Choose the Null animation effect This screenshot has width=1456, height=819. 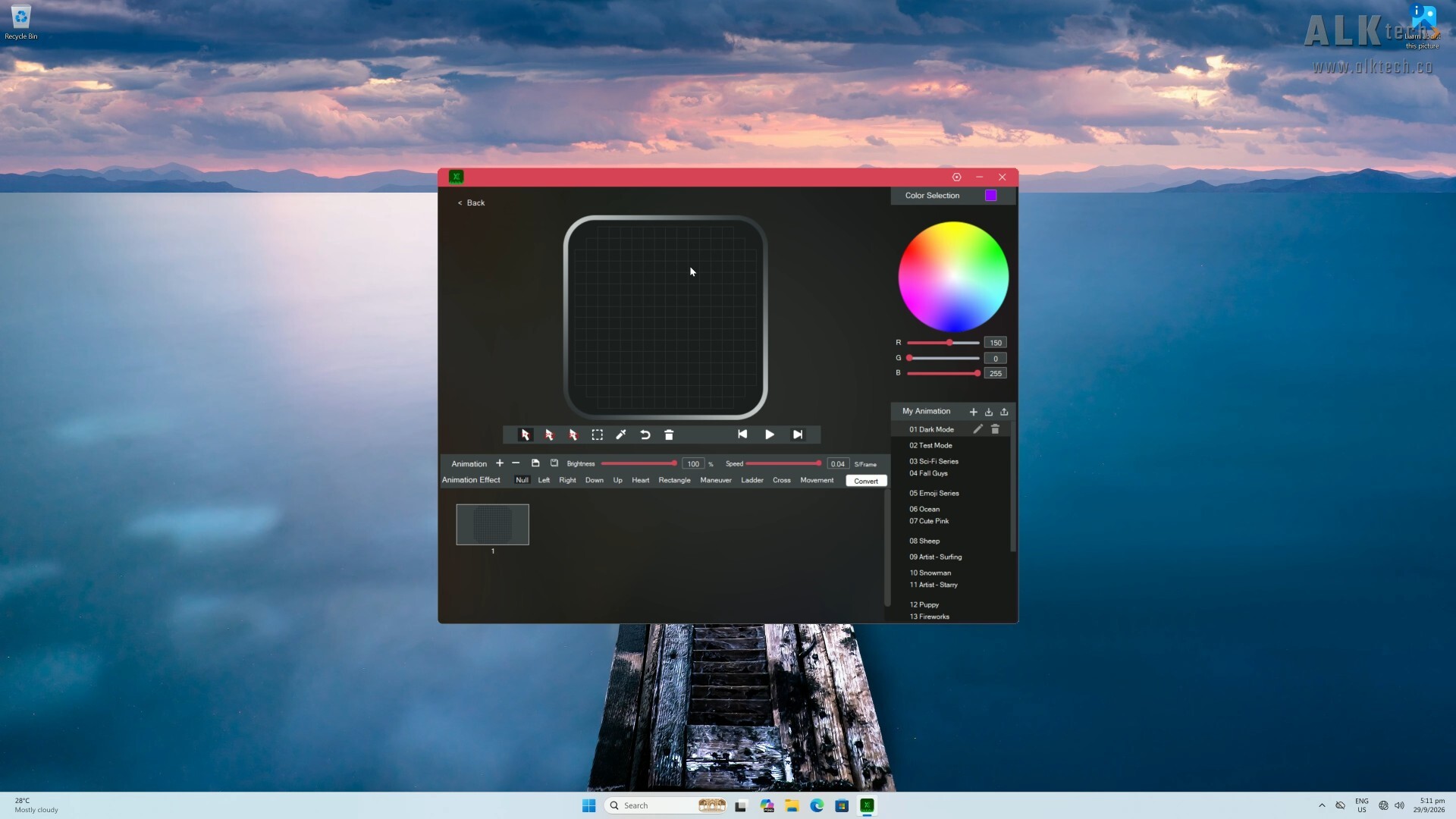pyautogui.click(x=522, y=480)
